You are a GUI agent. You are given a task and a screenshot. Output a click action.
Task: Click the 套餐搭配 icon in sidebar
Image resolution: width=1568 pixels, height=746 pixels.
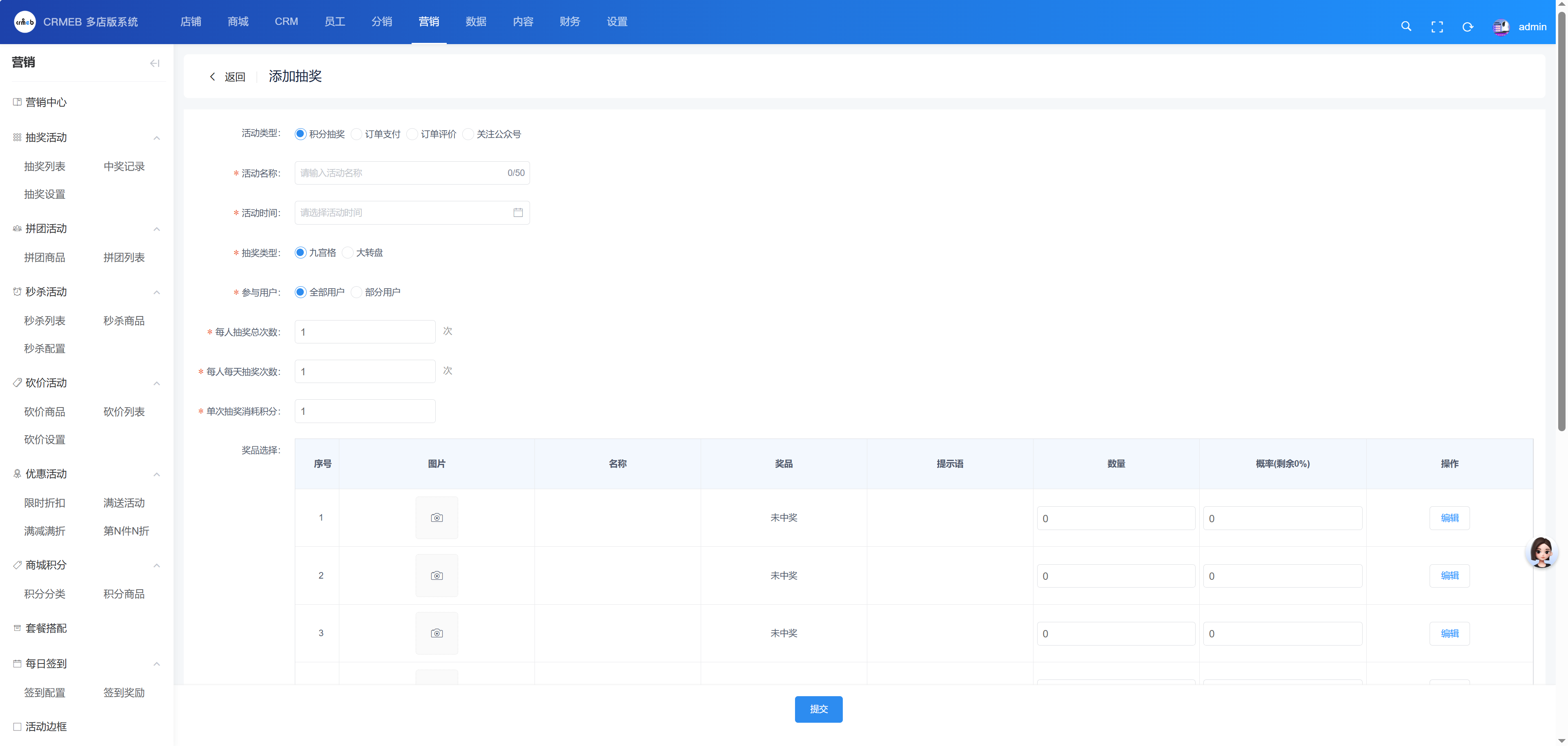[17, 628]
